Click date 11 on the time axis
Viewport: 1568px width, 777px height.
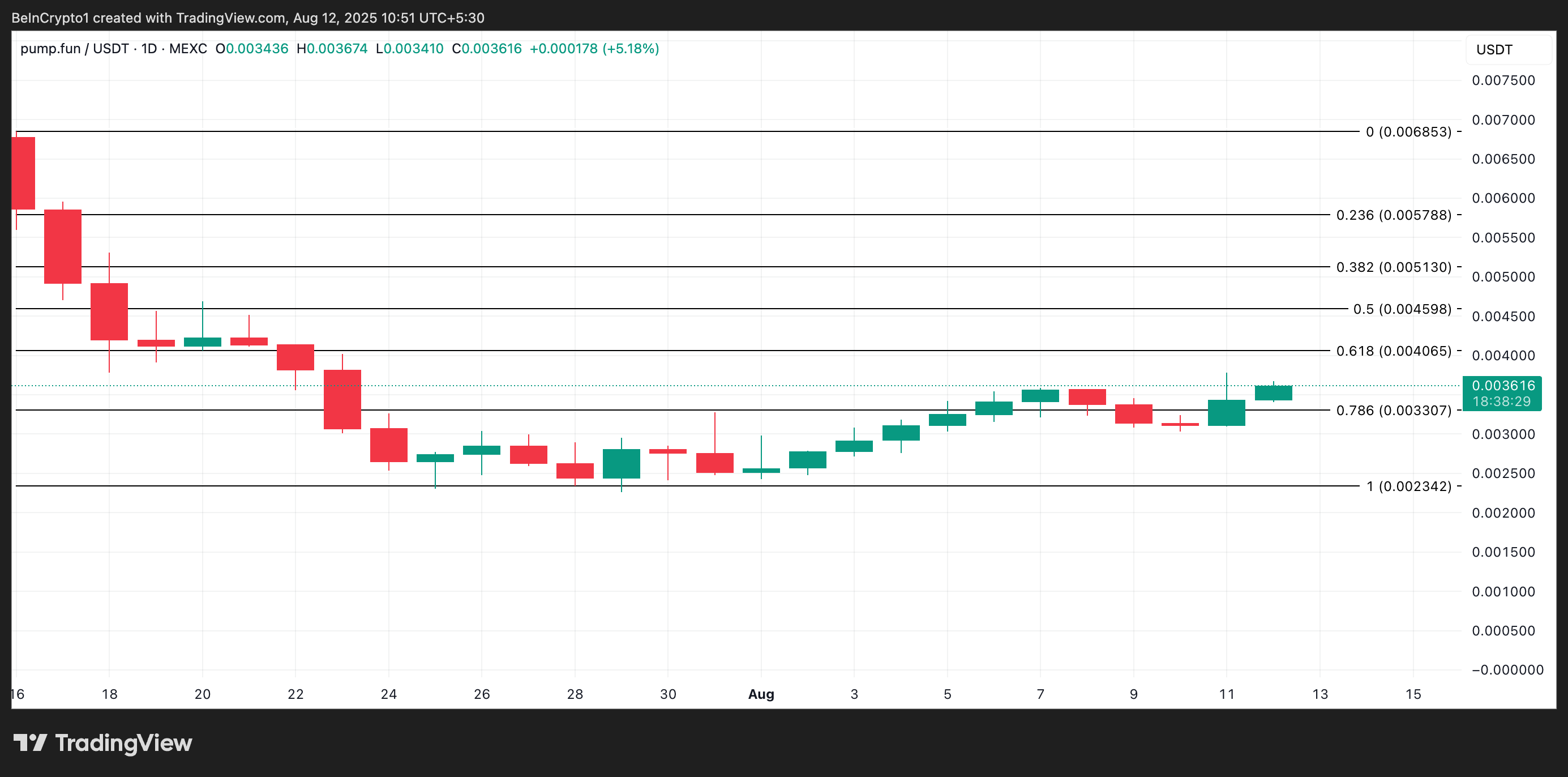[1227, 694]
